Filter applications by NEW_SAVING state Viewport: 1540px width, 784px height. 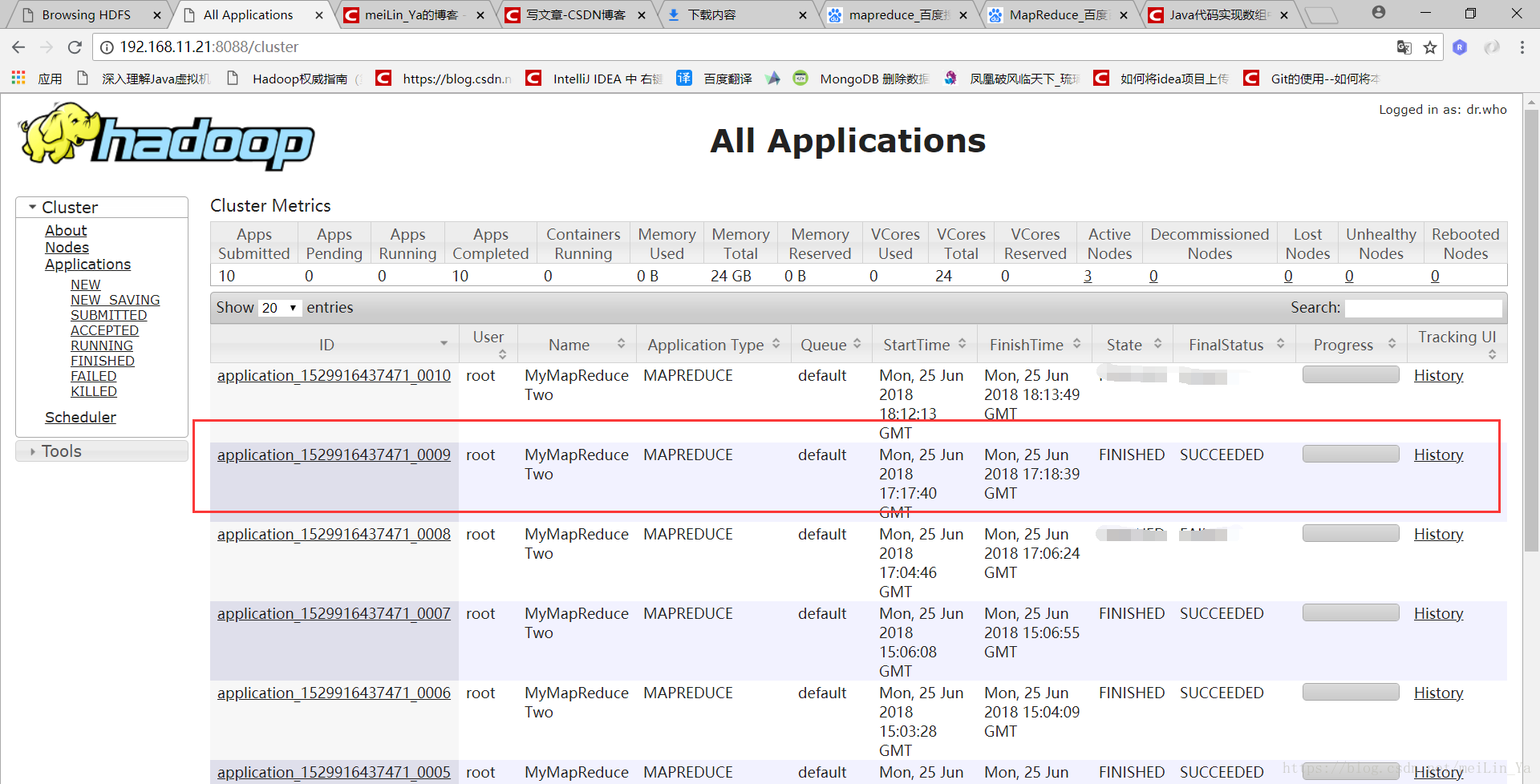point(115,300)
